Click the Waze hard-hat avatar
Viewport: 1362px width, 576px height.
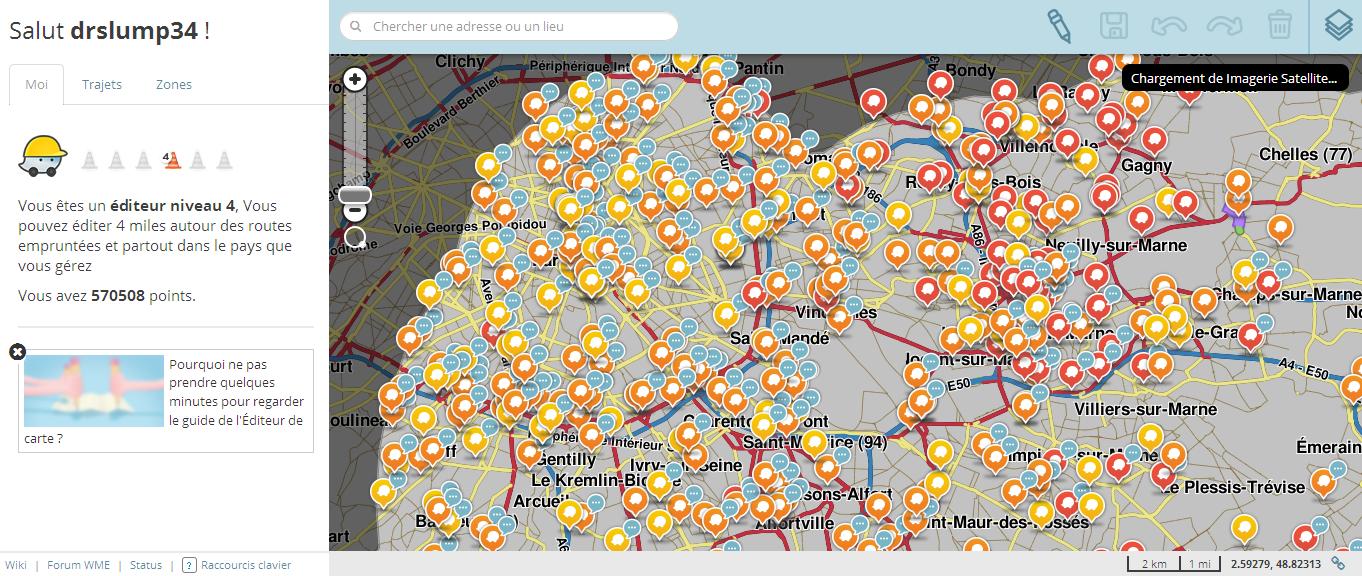[42, 156]
